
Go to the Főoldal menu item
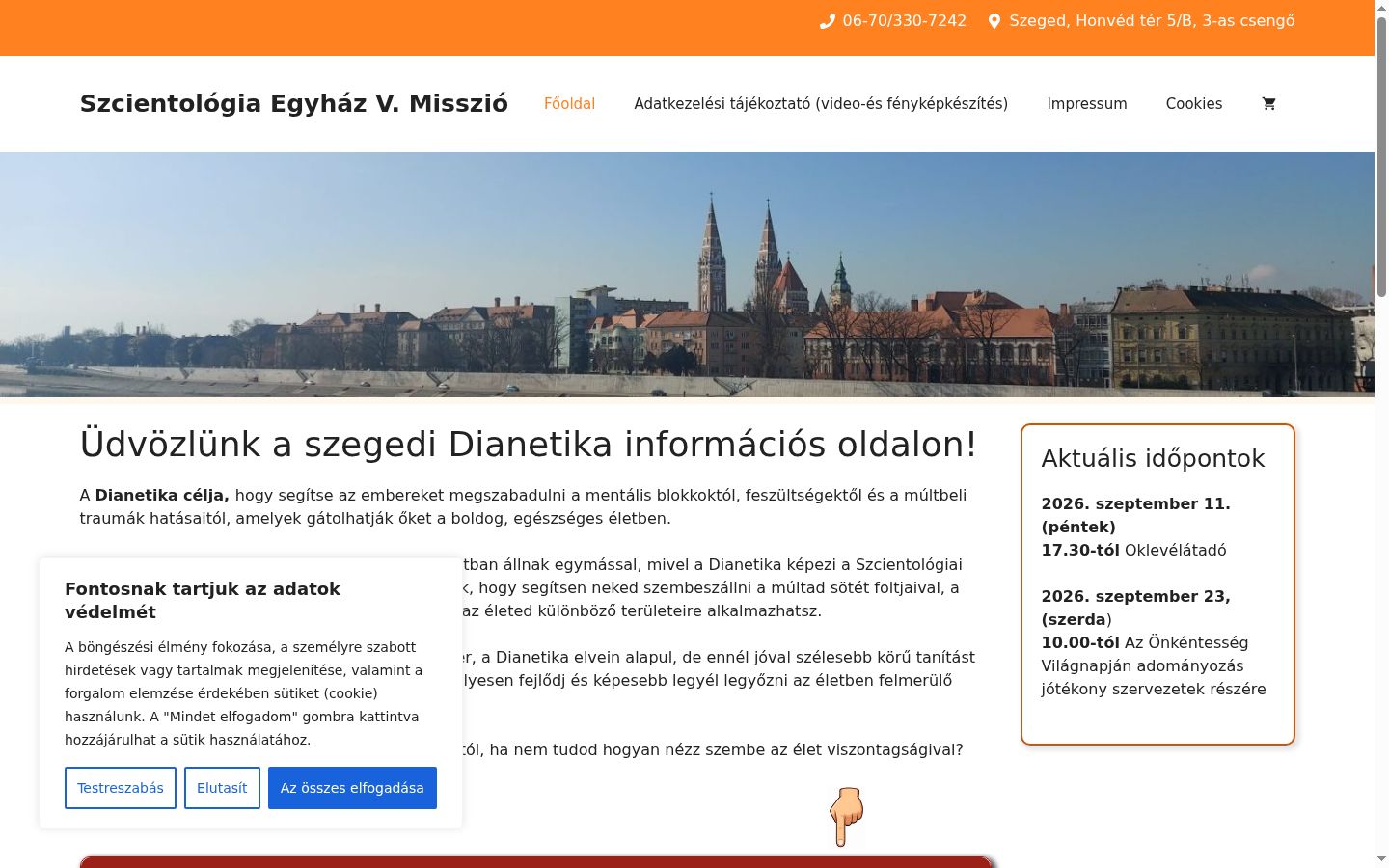pos(569,104)
